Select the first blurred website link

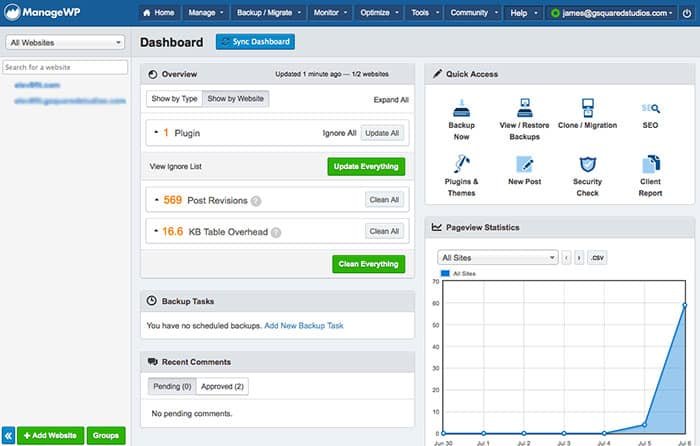point(37,85)
